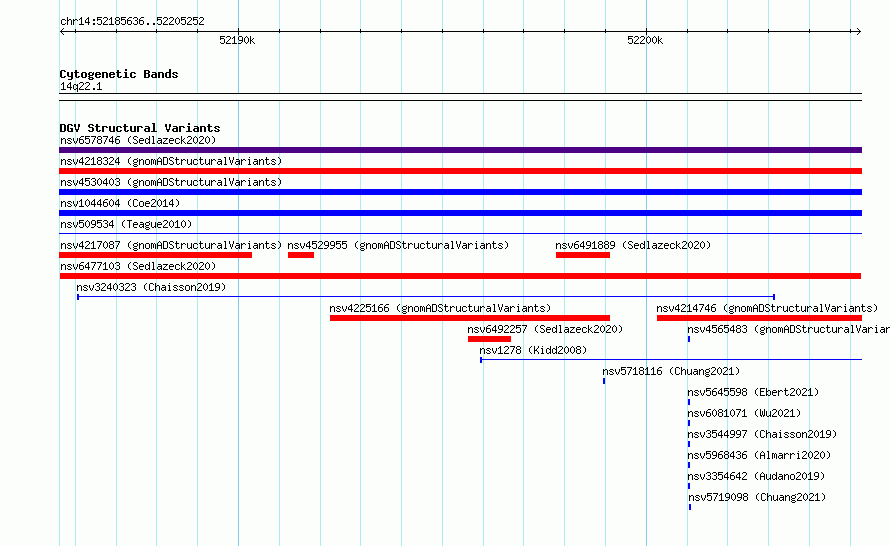Click the red nsv4214746 variant bar
Screen dimensions: 890x546
pos(759,318)
